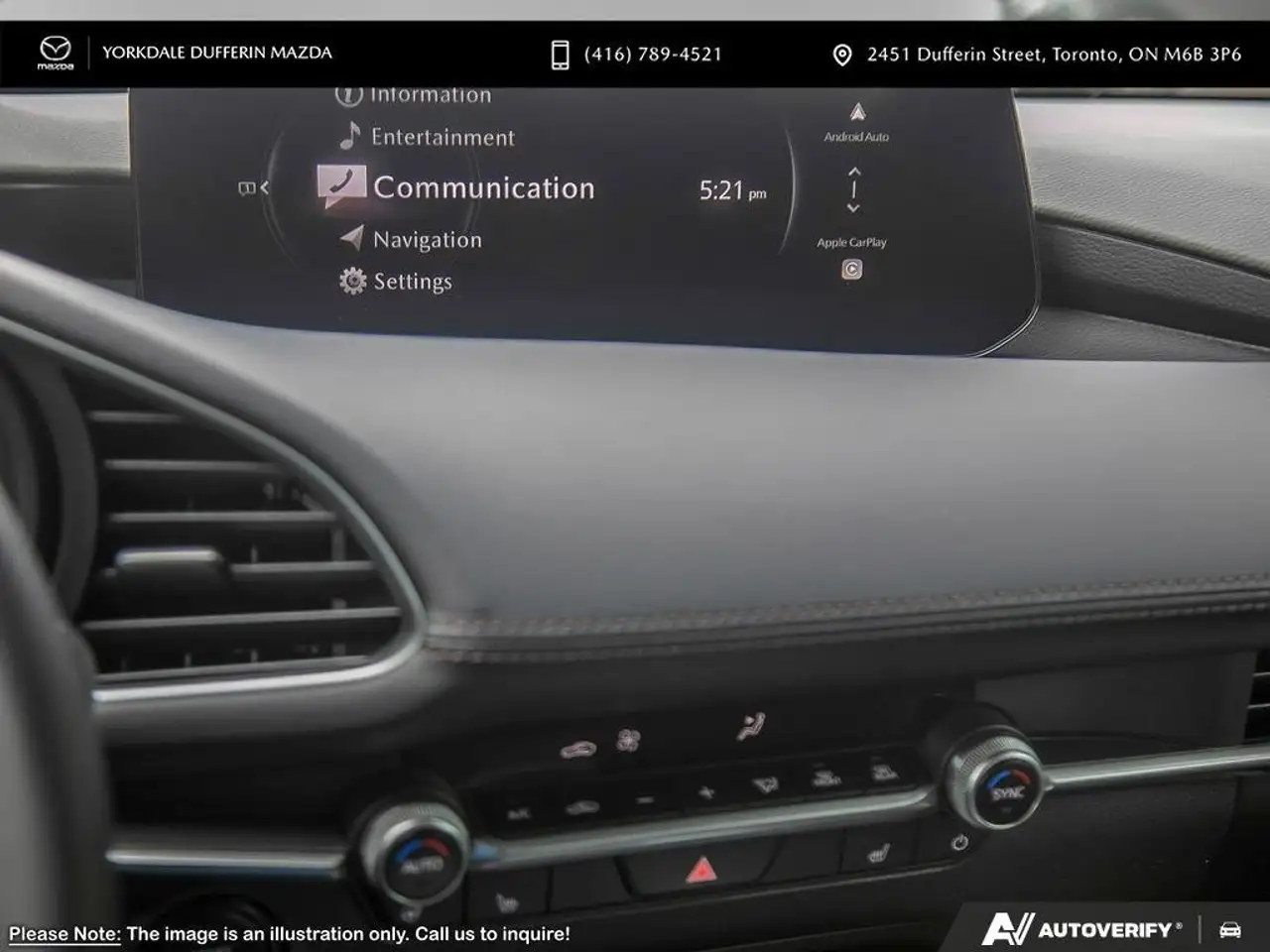Click the AUTO temperature knob
The height and width of the screenshot is (952, 1270).
click(416, 856)
